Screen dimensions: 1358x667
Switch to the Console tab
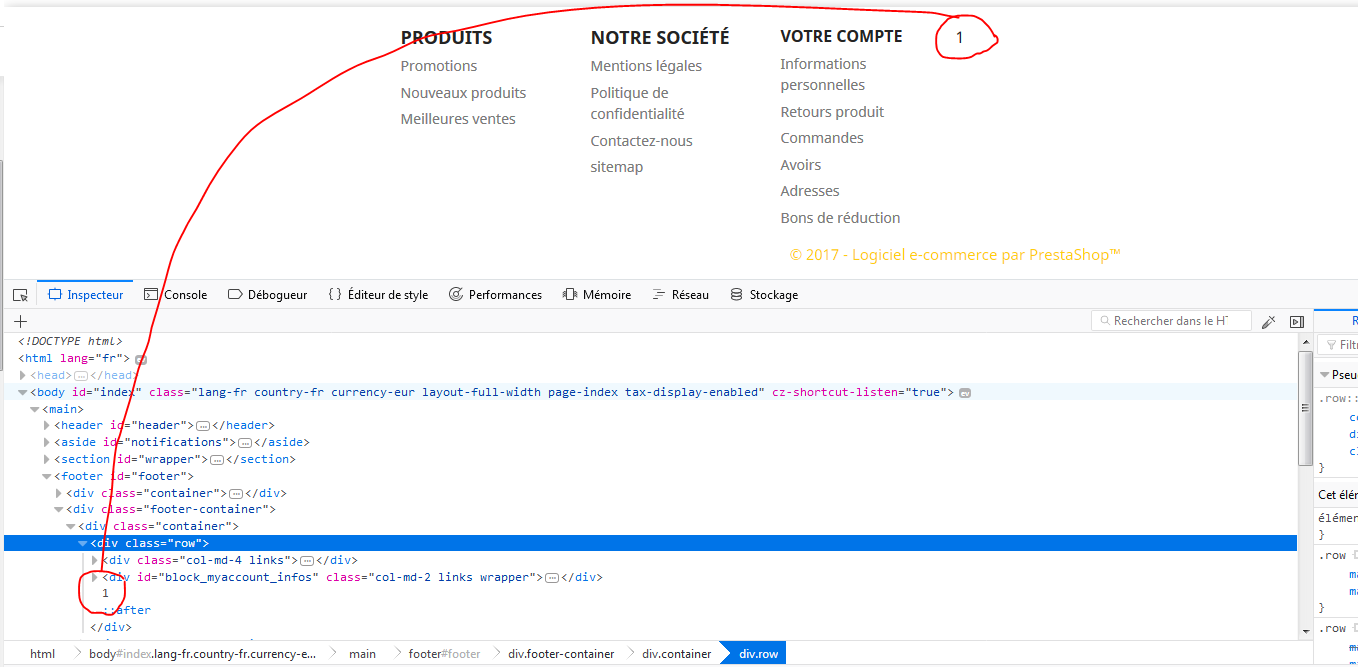tap(176, 295)
